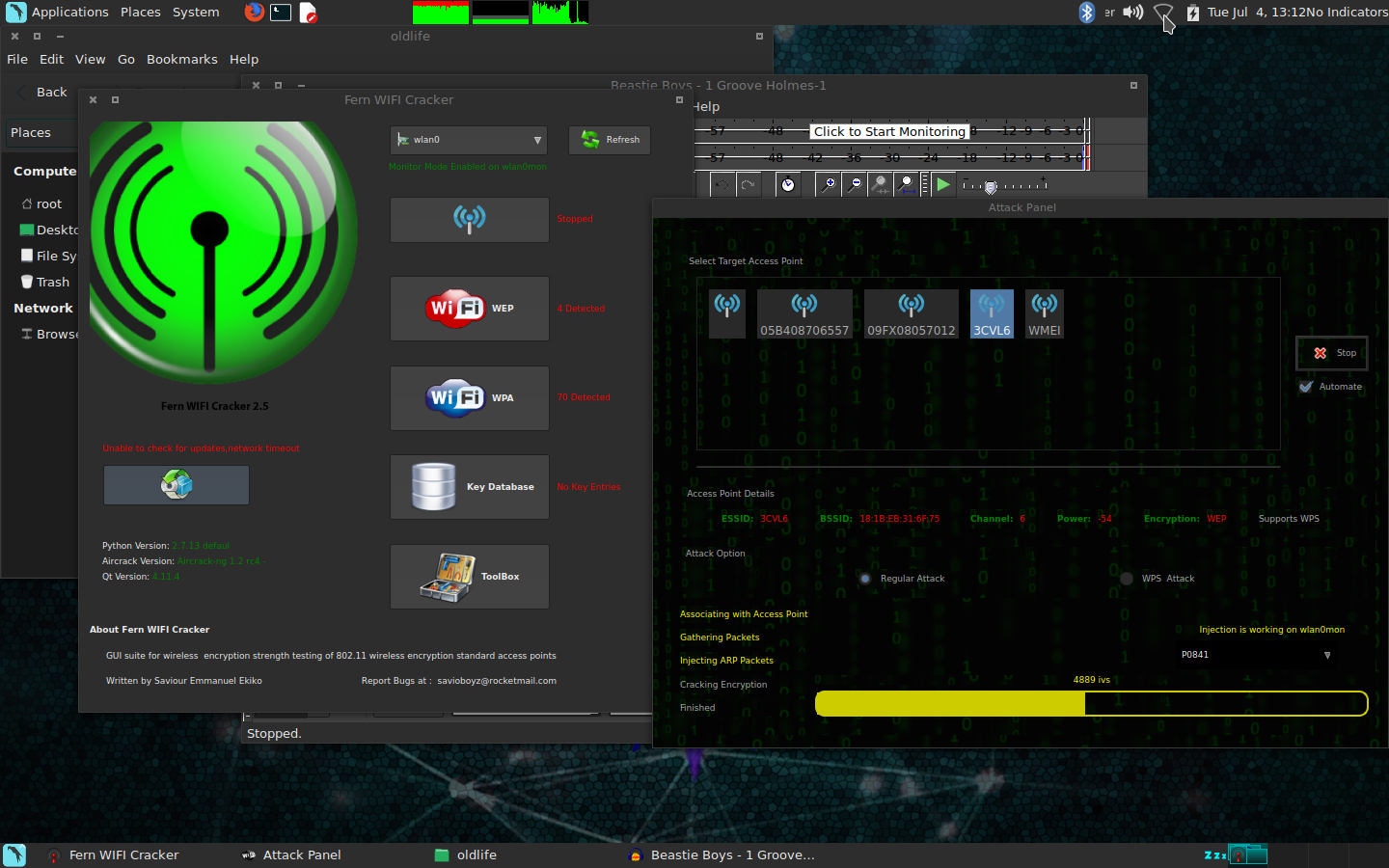Click Audacity fit selection zoom icon
This screenshot has width=1389, height=868.
(880, 184)
